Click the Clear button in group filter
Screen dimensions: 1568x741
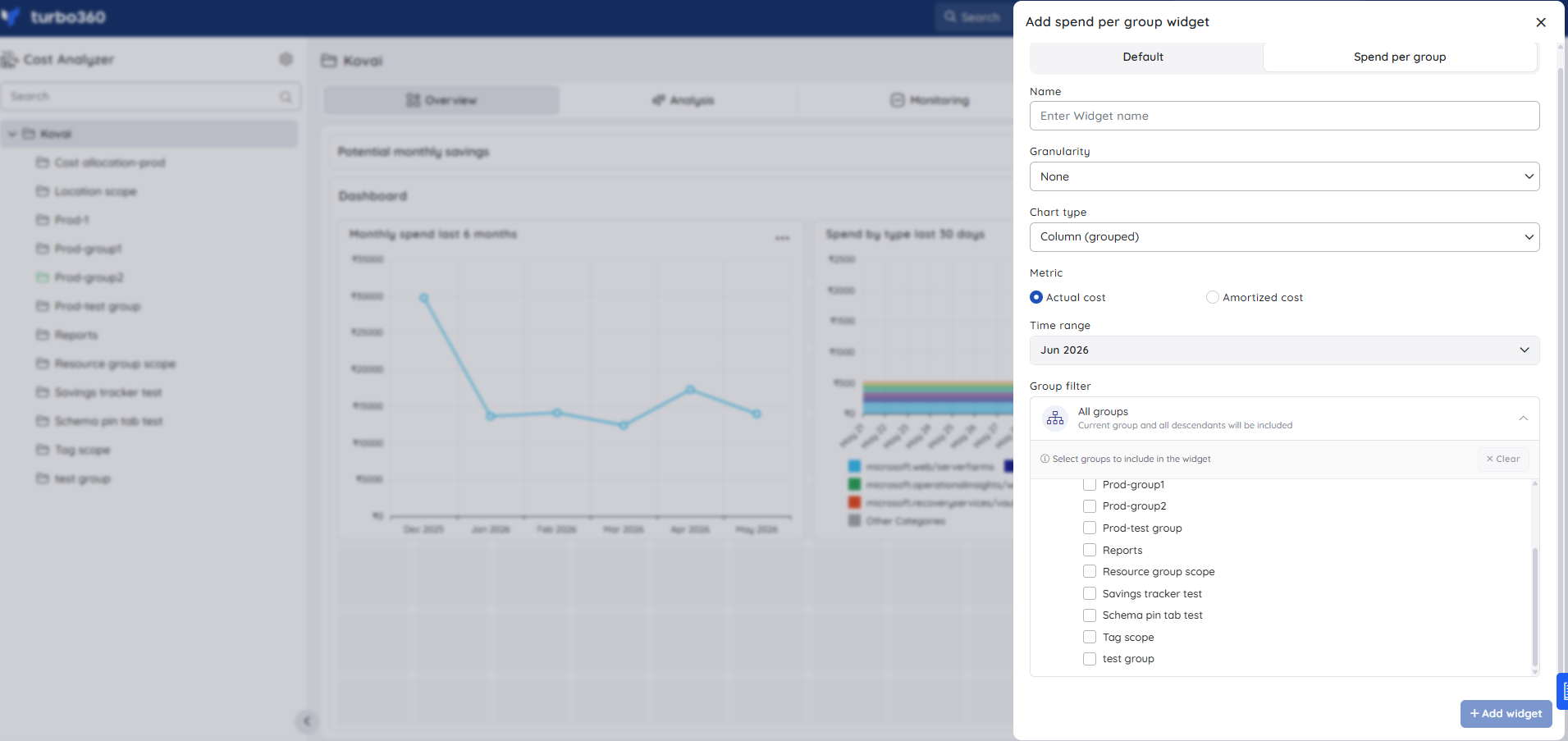click(1503, 459)
